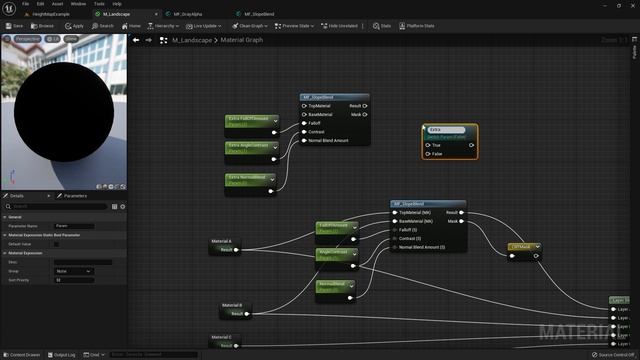Open the Clean Graph dropdown
The width and height of the screenshot is (640, 360).
250,26
